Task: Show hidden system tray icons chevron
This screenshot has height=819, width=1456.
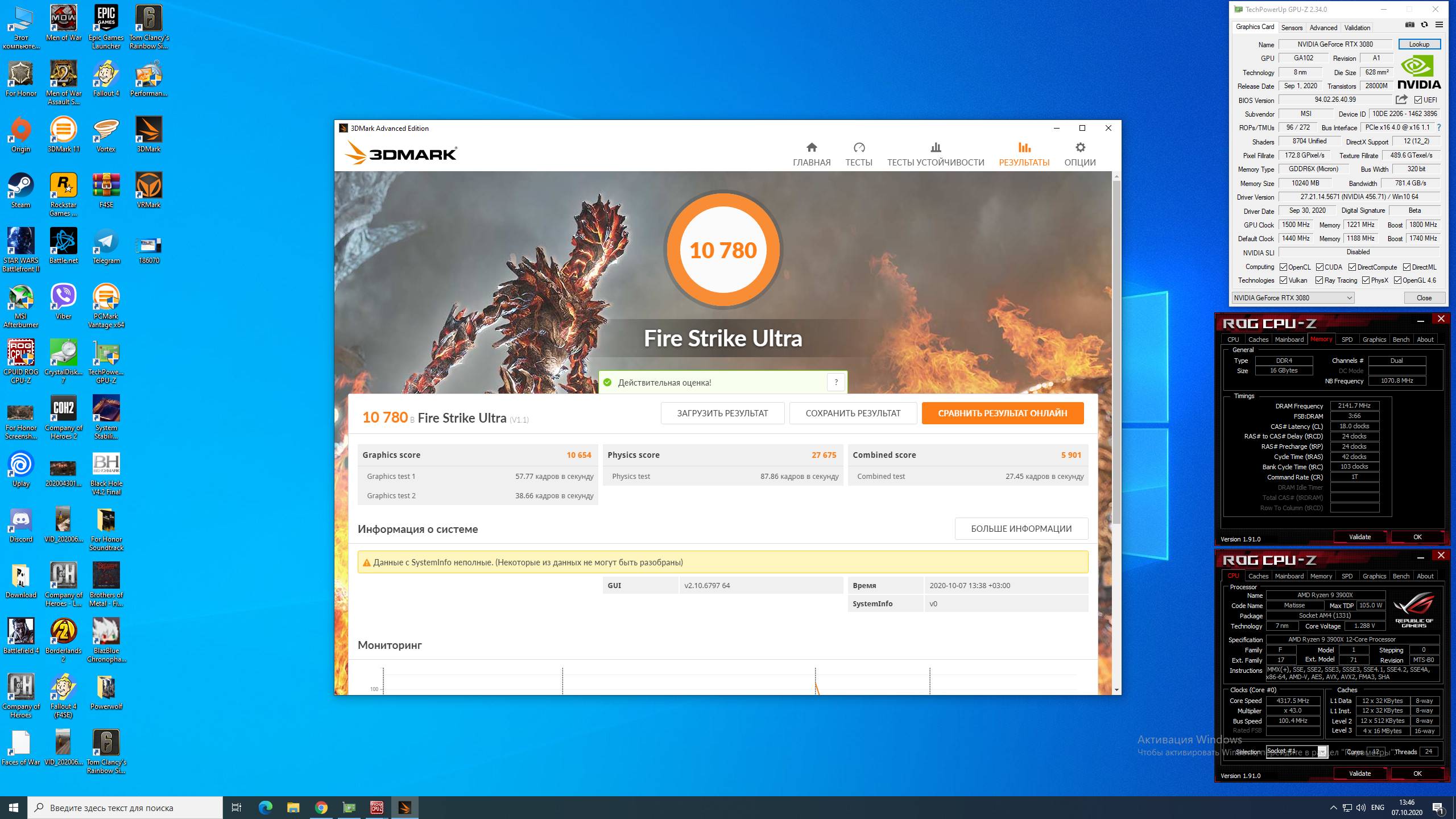Action: pos(1334,808)
